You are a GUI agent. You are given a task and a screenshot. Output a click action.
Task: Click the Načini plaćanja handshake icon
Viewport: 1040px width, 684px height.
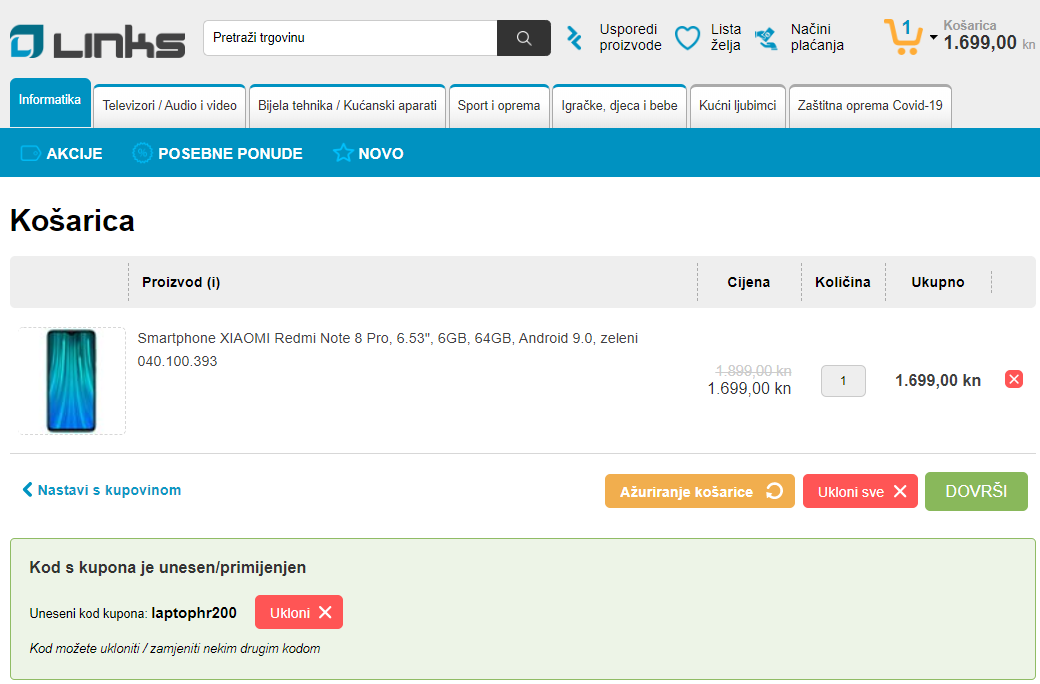coord(766,38)
